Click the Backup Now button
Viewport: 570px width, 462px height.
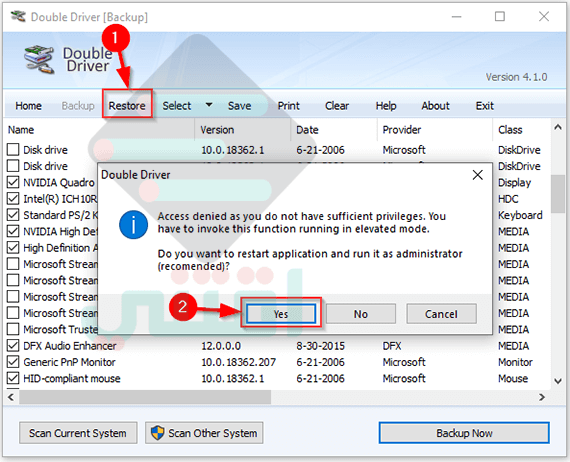tap(464, 433)
